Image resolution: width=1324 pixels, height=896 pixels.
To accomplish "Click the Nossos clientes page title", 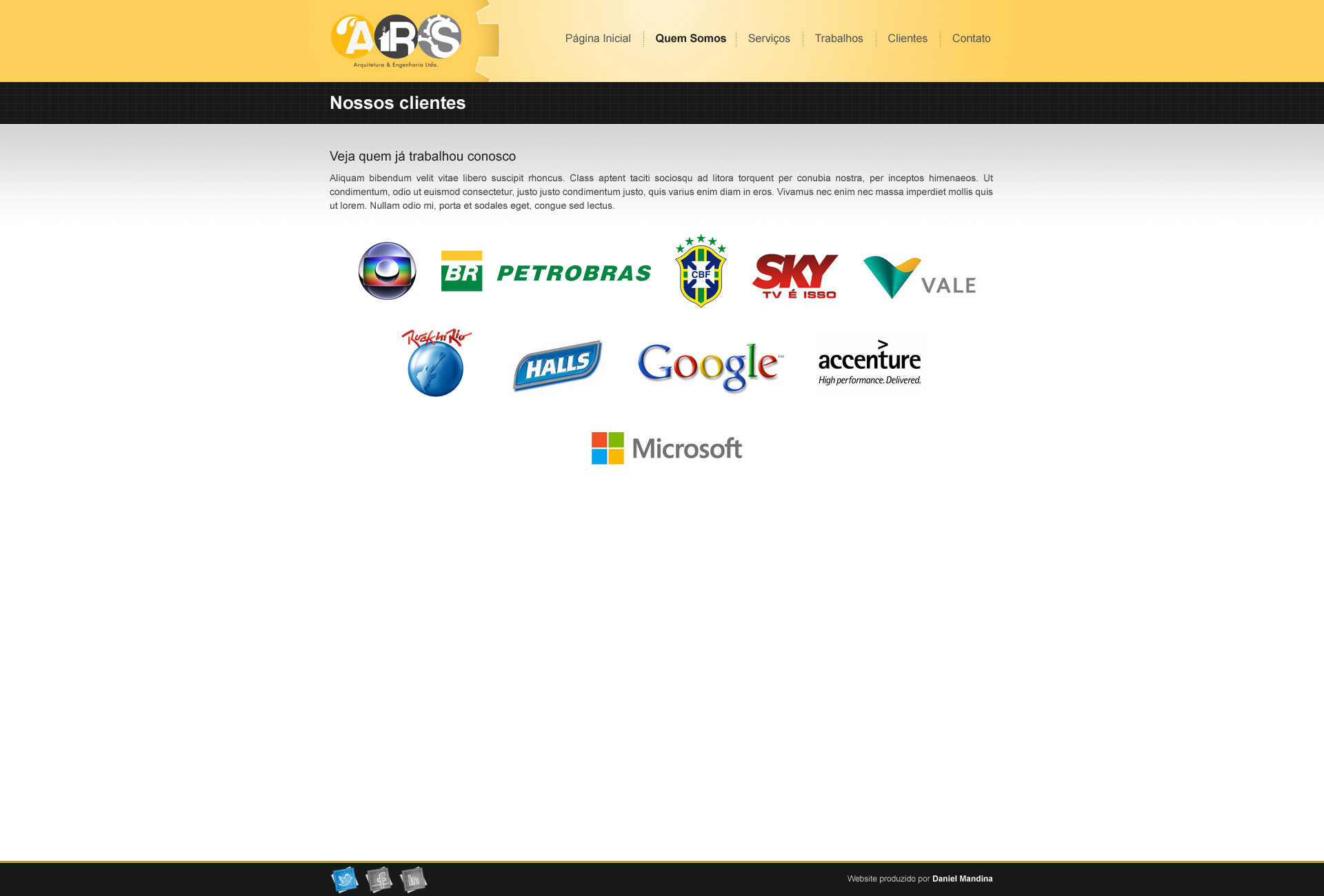I will [398, 103].
